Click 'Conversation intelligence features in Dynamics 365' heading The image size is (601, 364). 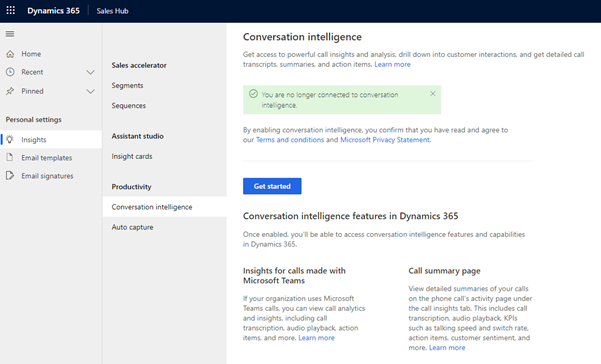point(350,216)
